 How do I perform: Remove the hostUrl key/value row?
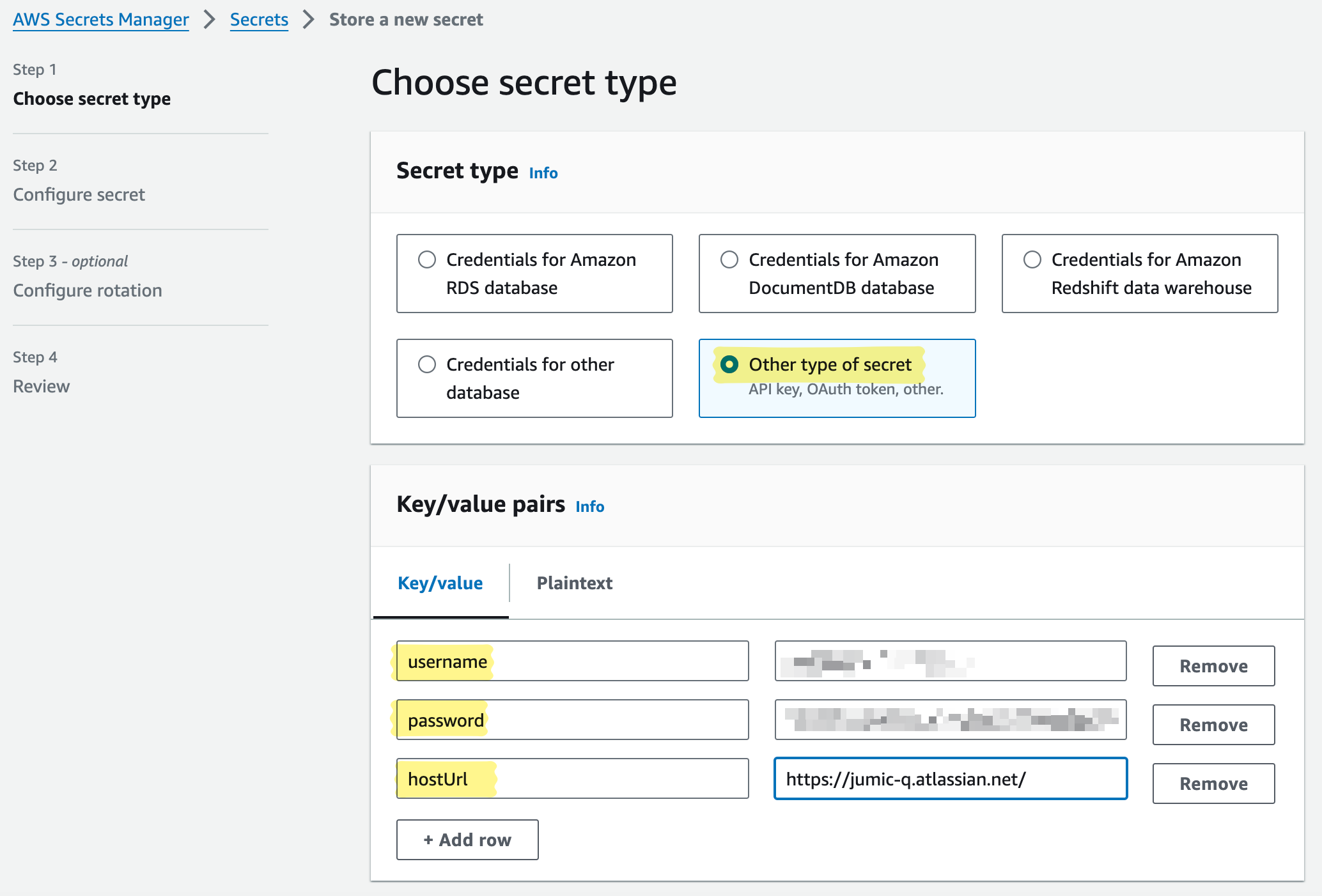[1213, 784]
